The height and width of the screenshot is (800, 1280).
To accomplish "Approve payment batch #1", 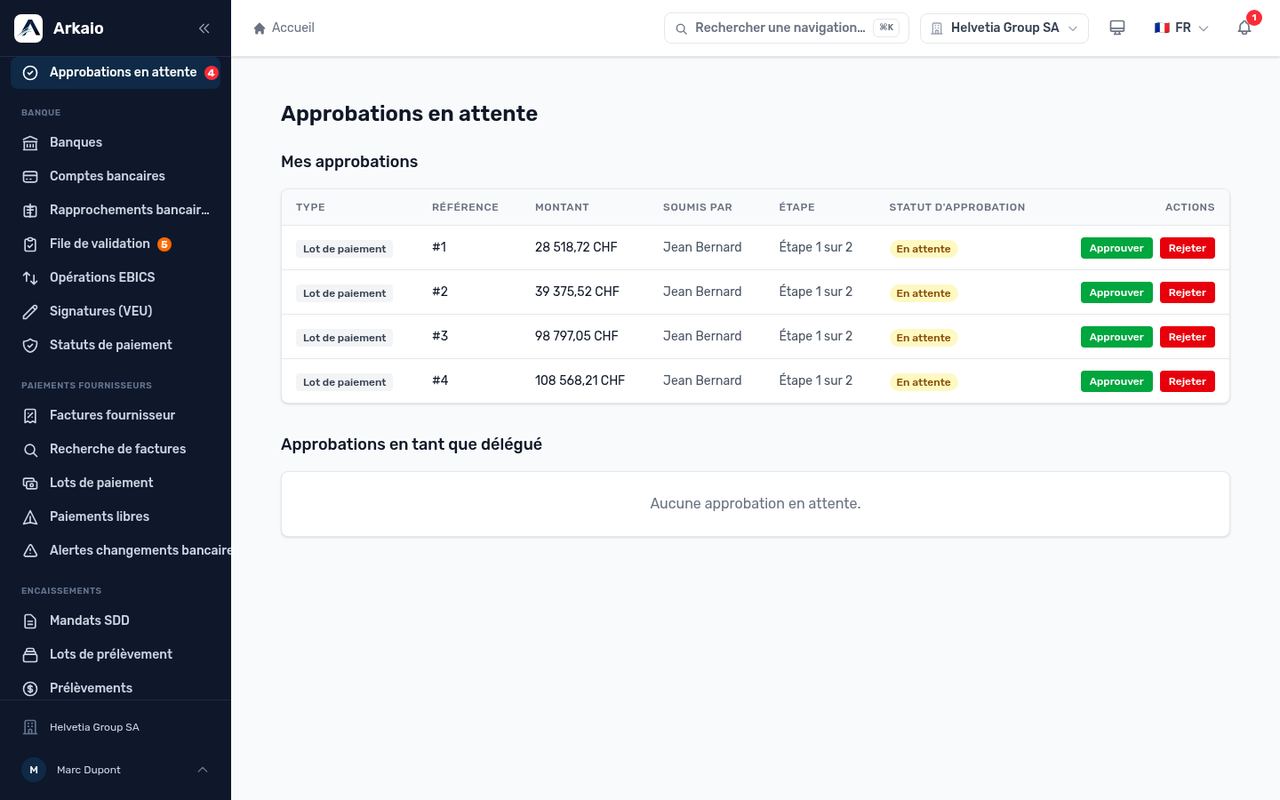I will 1116,248.
